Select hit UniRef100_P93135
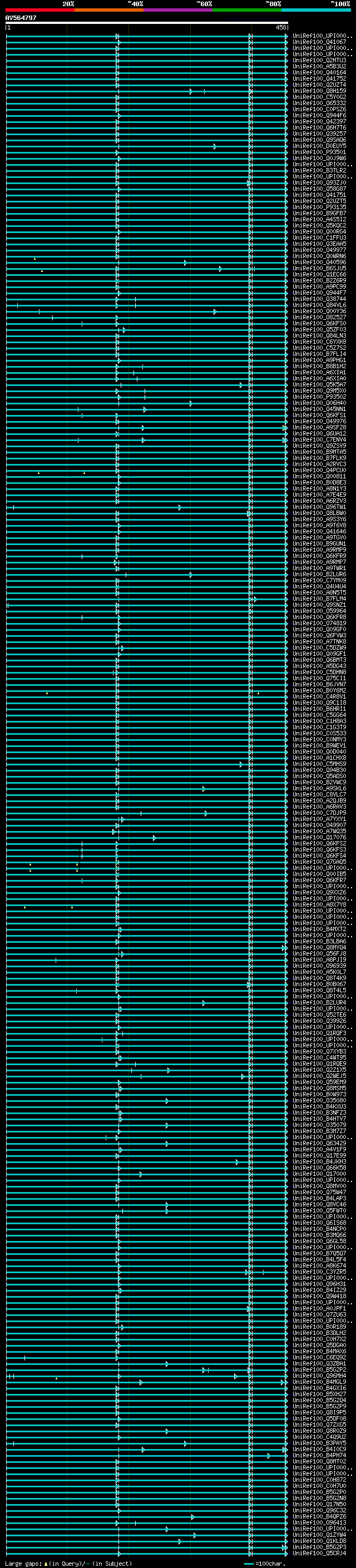The height and width of the screenshot is (1568, 356). 319,207
